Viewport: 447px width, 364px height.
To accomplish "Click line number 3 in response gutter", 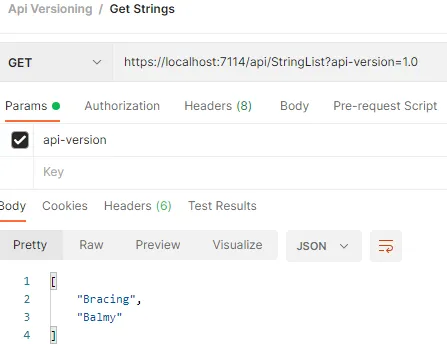I will 27,317.
